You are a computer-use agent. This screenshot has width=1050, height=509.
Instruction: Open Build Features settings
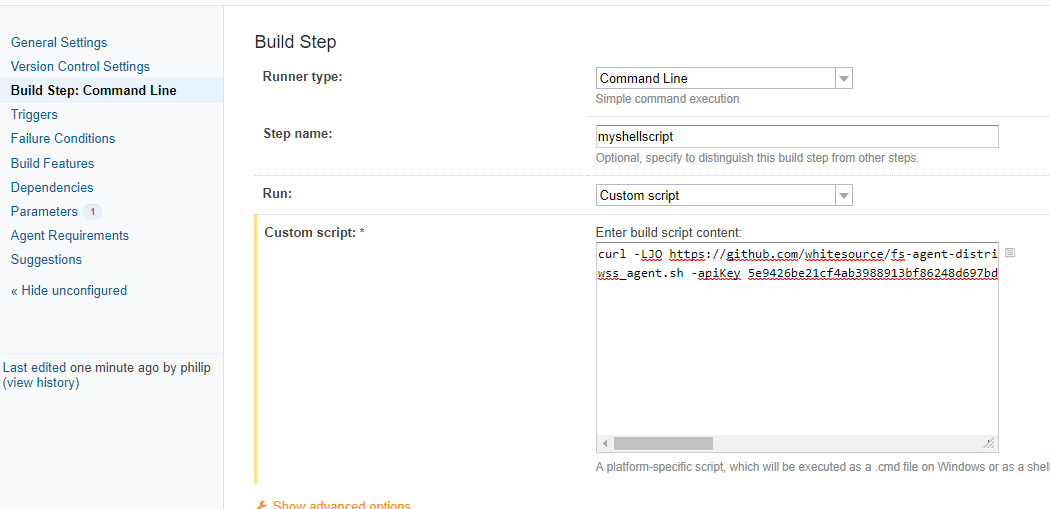52,163
